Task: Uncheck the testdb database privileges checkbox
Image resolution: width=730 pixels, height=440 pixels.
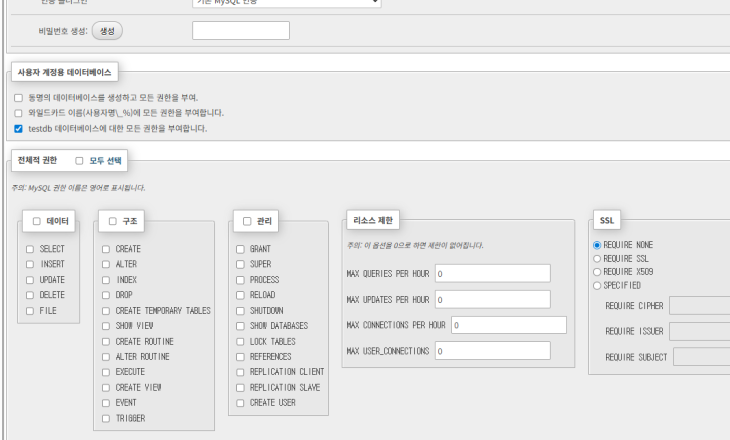Action: pyautogui.click(x=18, y=128)
